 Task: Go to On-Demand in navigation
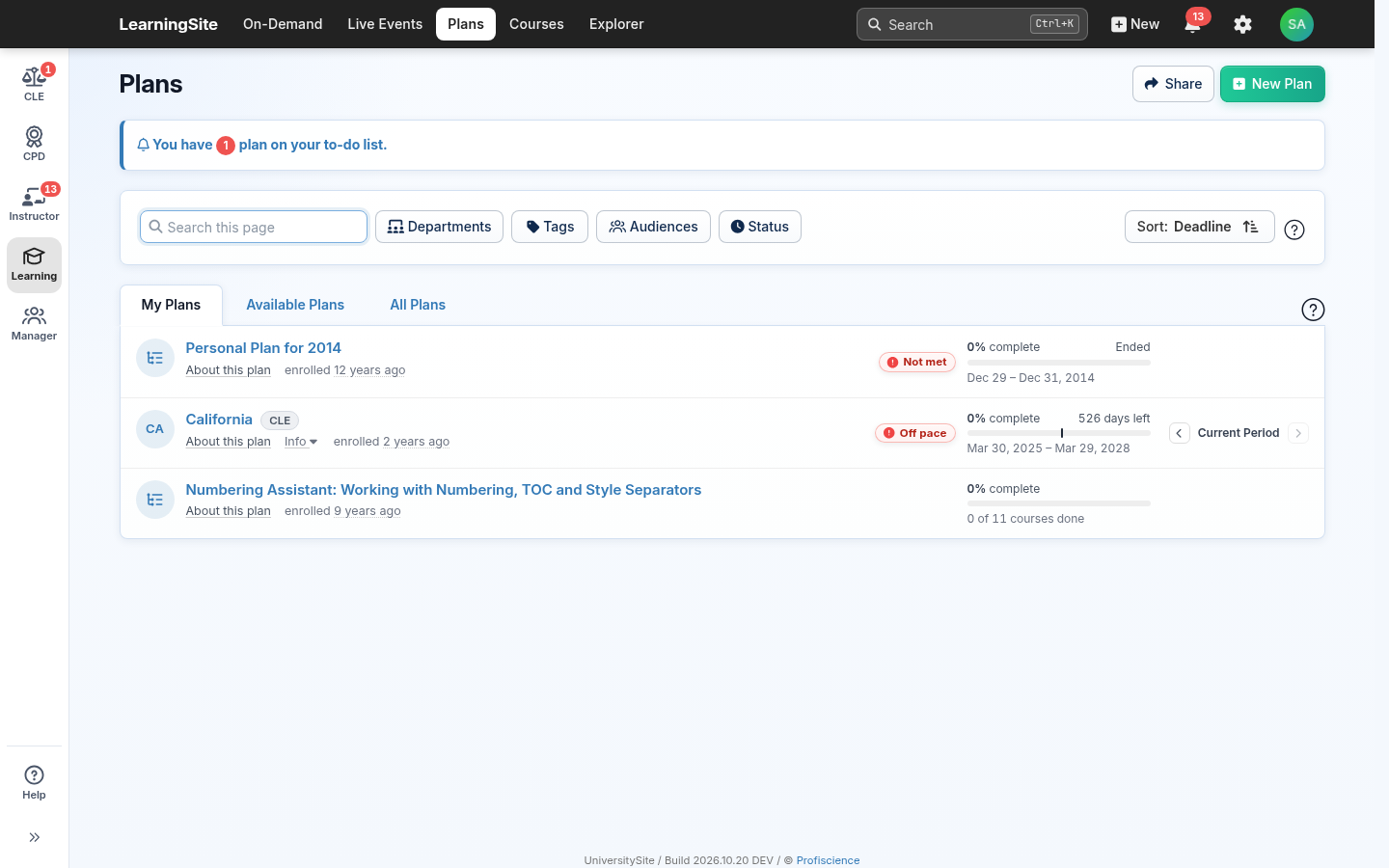click(x=283, y=24)
